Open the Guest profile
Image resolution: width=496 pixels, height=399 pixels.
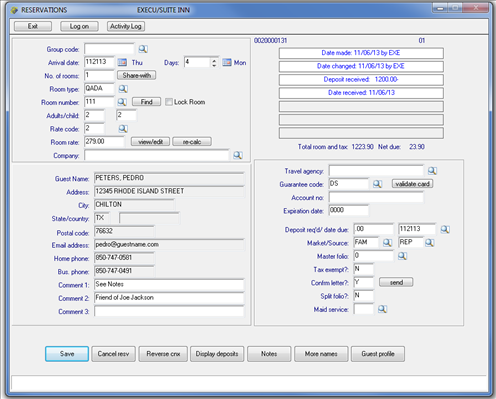point(378,354)
